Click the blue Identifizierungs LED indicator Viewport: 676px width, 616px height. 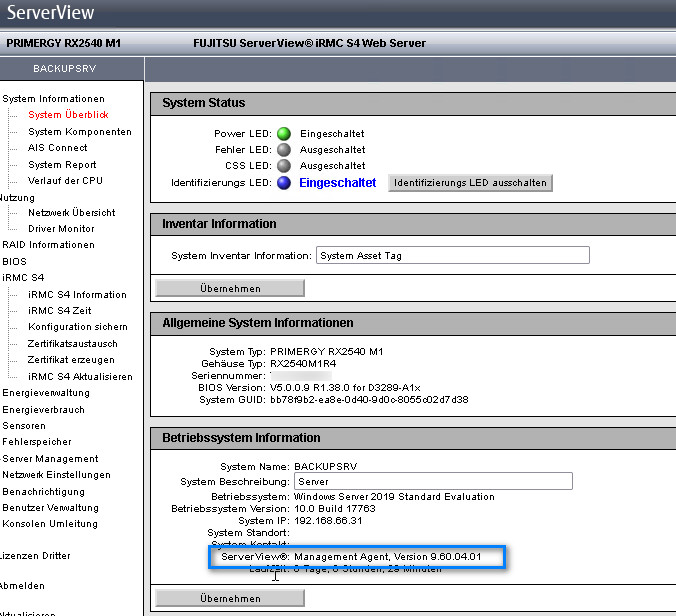[284, 183]
